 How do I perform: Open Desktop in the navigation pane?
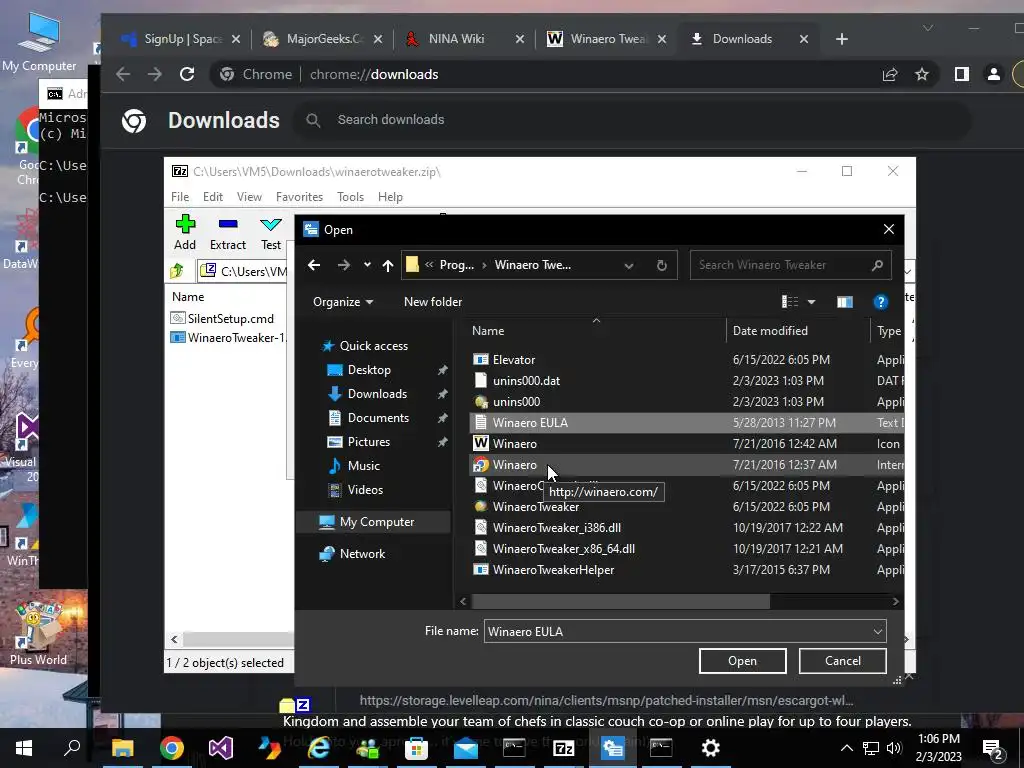pyautogui.click(x=369, y=370)
